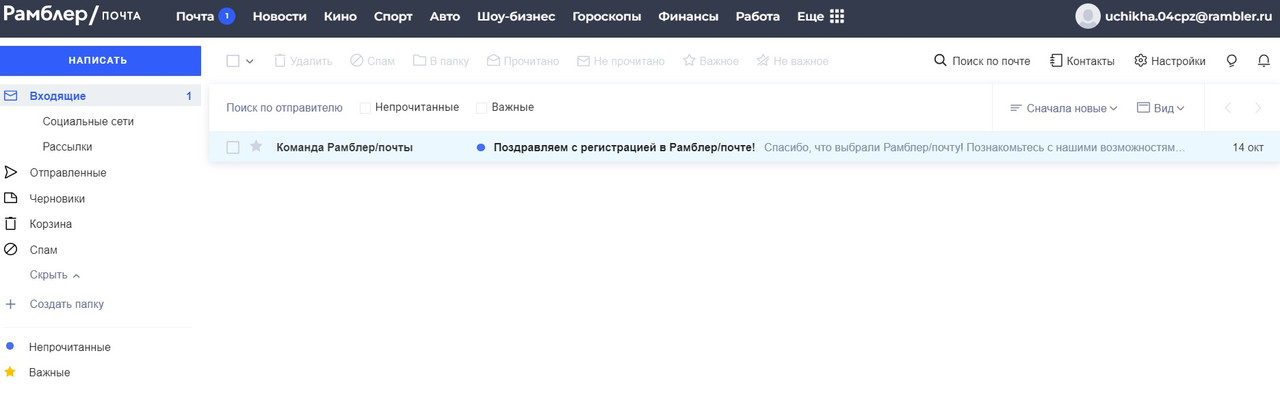This screenshot has height=403, width=1280.
Task: Open the Еще menu in the top bar
Action: click(810, 17)
